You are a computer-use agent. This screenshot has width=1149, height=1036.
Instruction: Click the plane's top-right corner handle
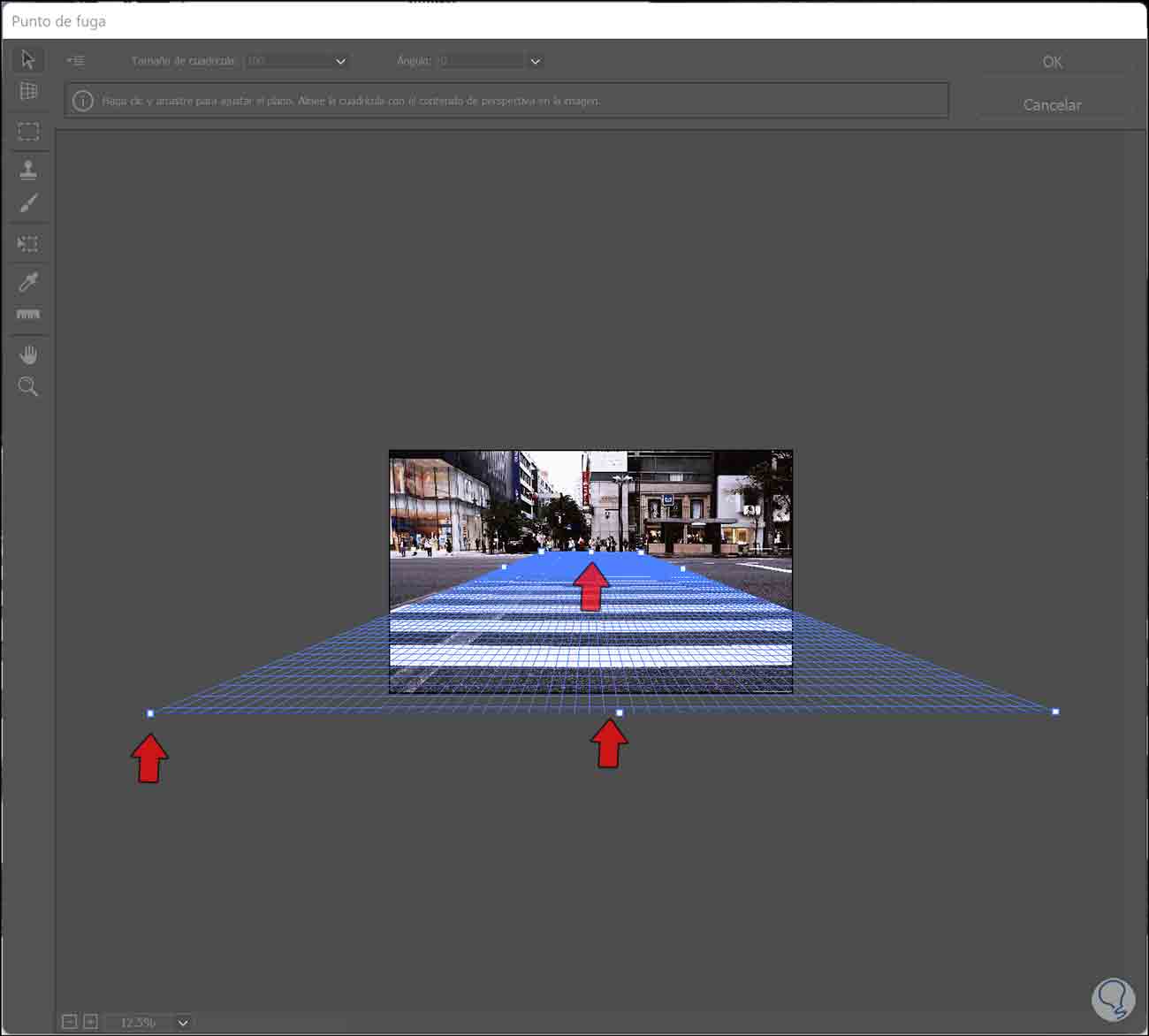641,552
